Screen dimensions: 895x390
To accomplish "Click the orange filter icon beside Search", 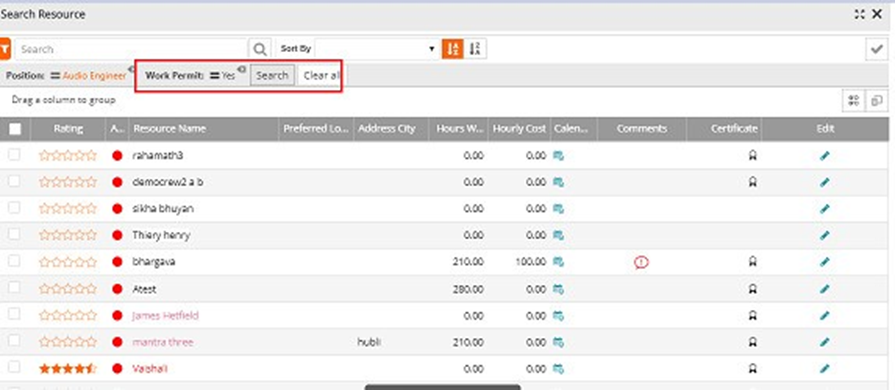I will (5, 49).
